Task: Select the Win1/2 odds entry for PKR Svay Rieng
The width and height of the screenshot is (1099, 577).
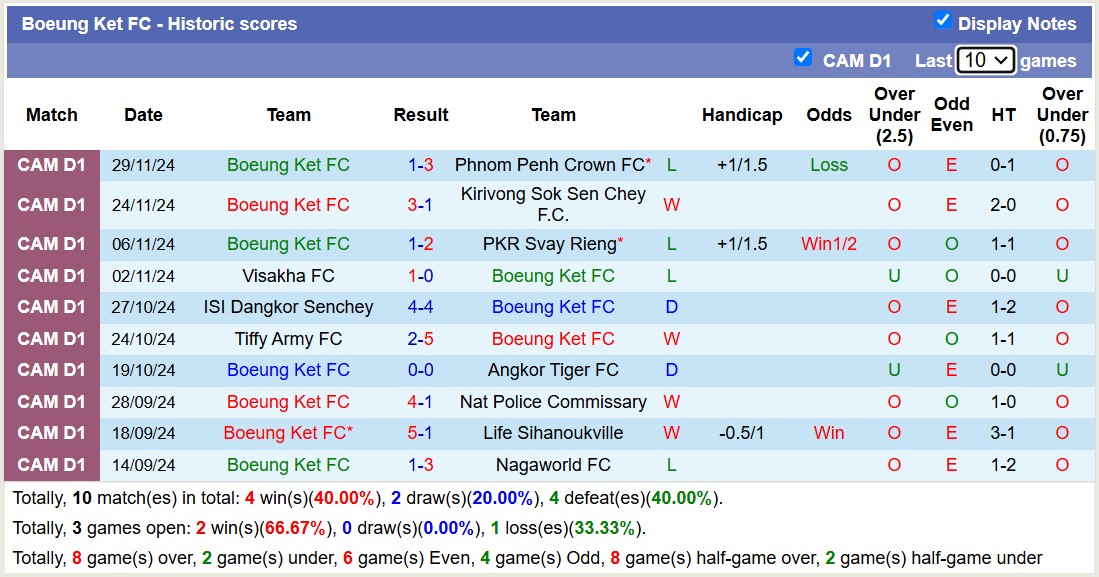Action: [829, 243]
